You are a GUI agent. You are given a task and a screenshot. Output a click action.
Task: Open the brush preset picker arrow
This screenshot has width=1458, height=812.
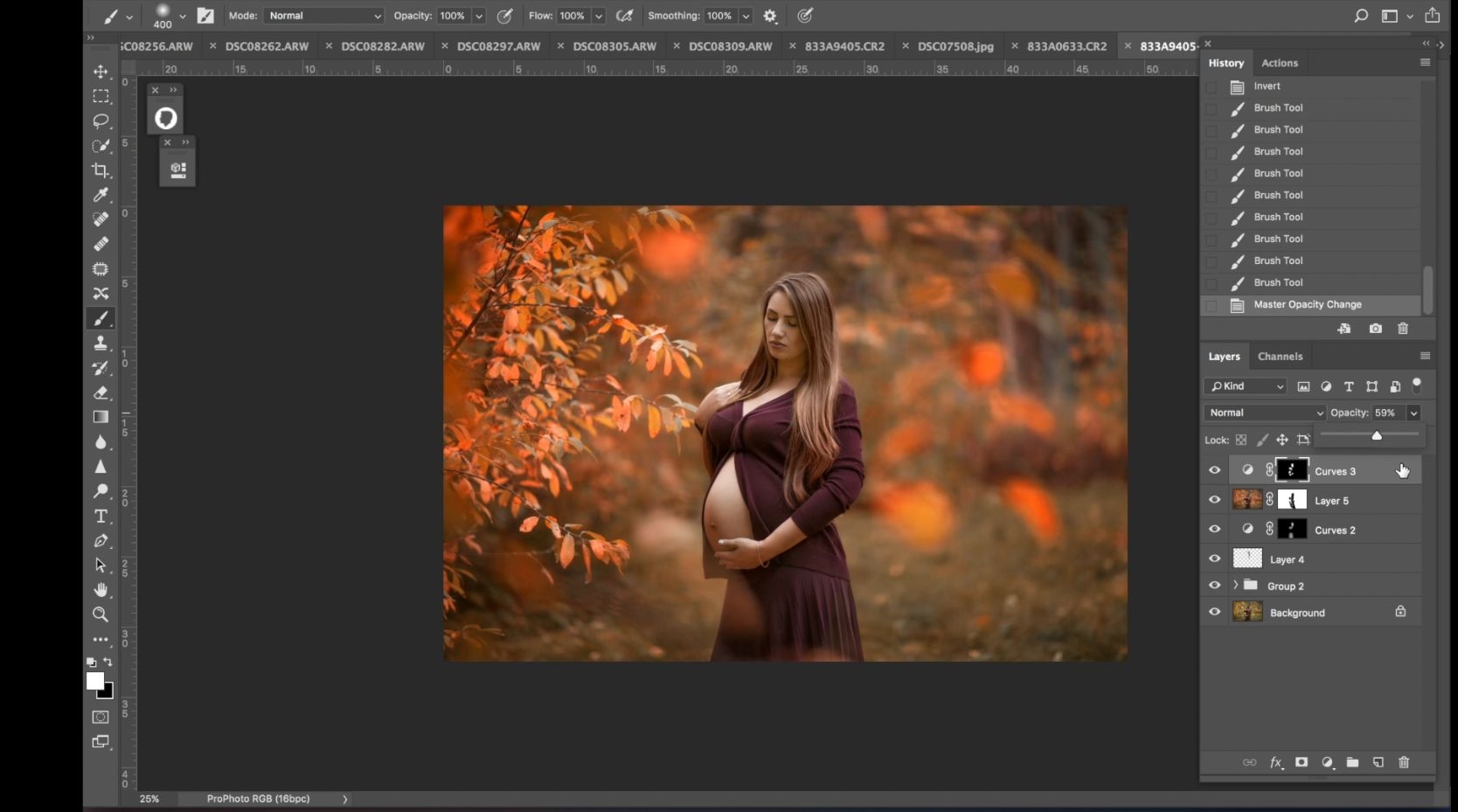(x=183, y=16)
